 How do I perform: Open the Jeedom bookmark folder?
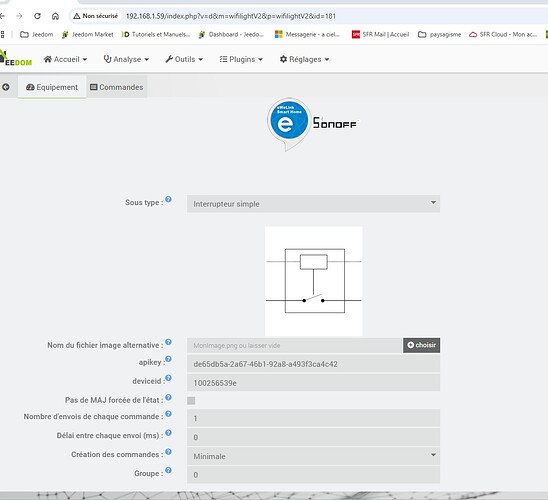(37, 34)
